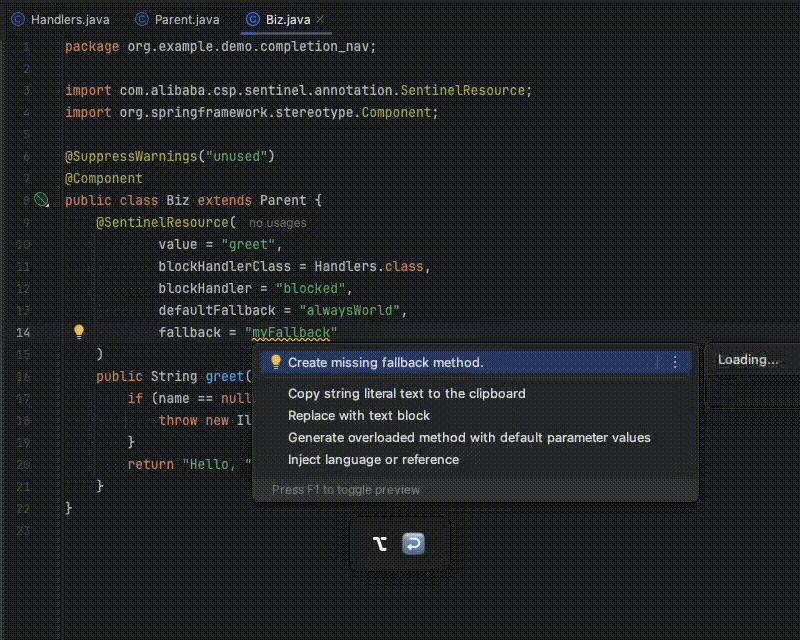Click the gutter icon beside class Biz

tap(41, 200)
